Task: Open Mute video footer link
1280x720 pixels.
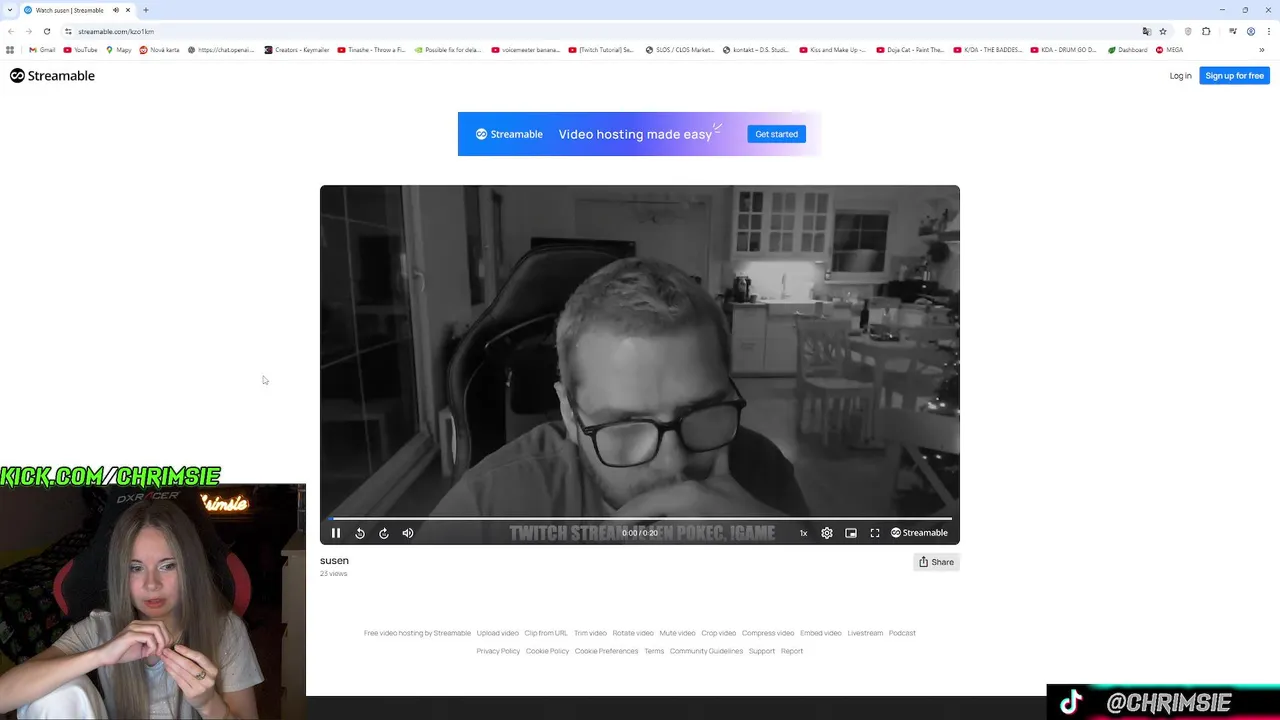Action: (677, 633)
